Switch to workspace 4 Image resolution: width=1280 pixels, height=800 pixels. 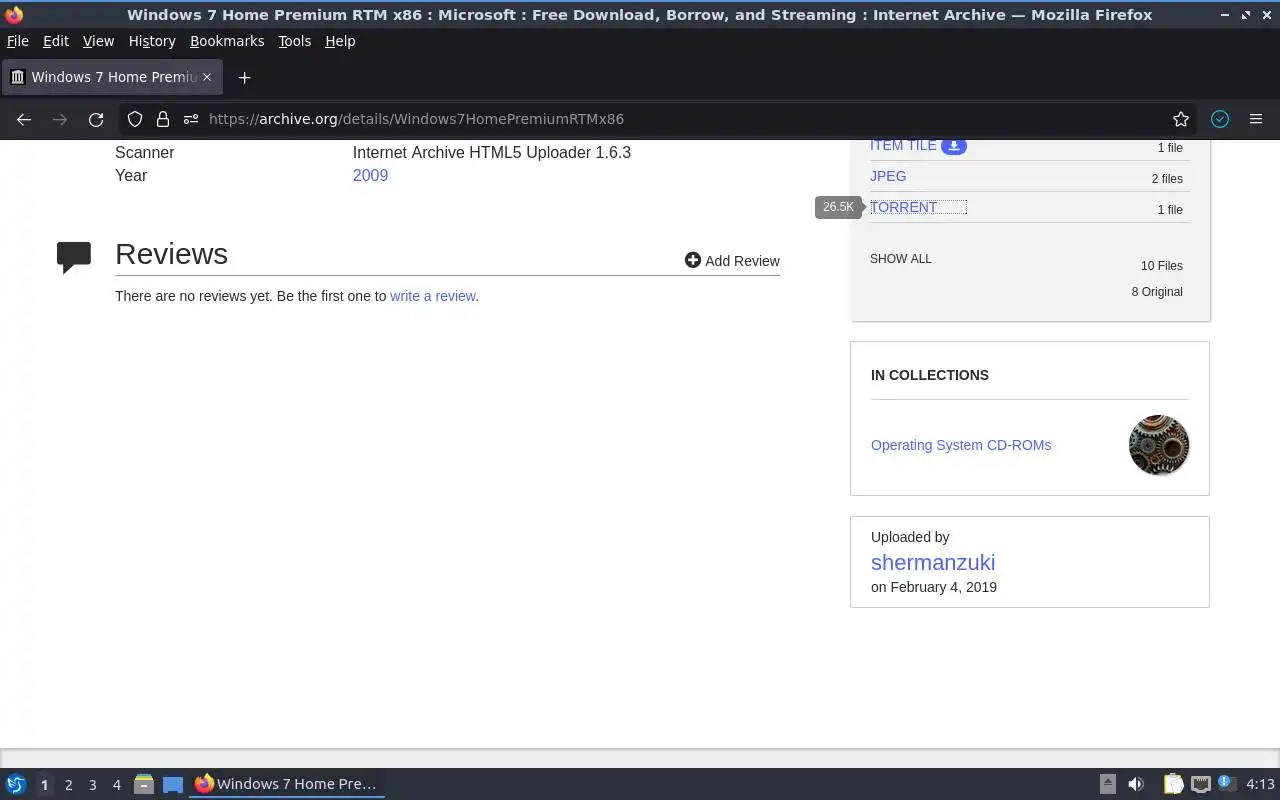116,785
